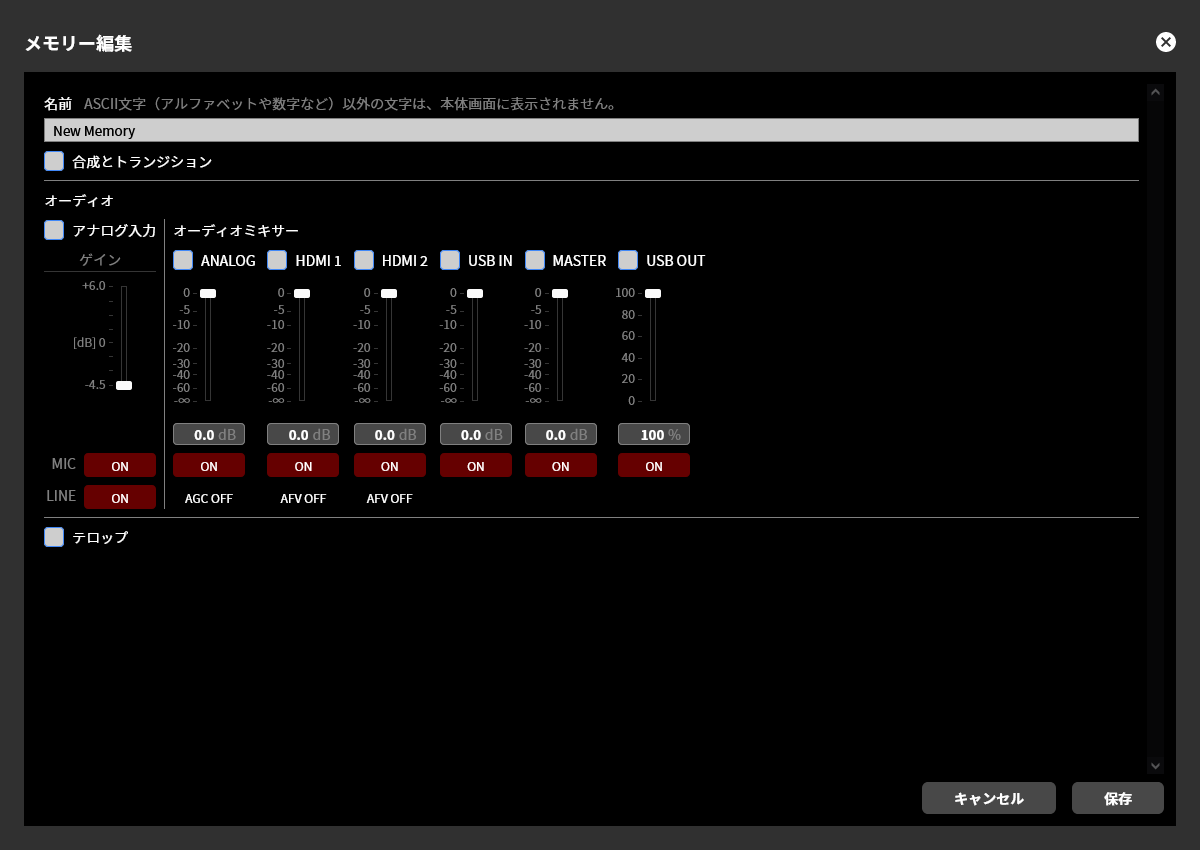
Task: Mute the MASTER channel ON button
Action: point(561,465)
